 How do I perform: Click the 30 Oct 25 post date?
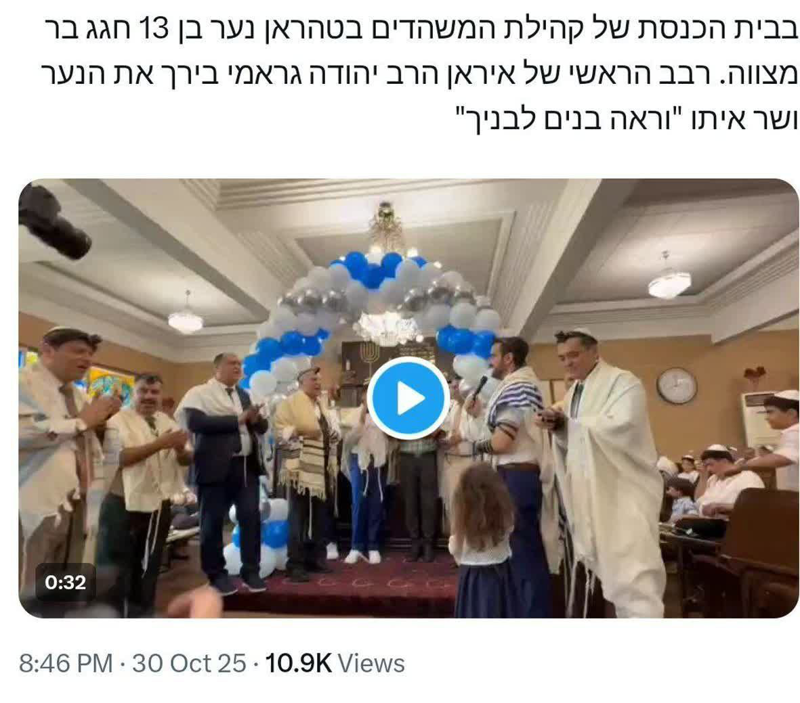[189, 664]
